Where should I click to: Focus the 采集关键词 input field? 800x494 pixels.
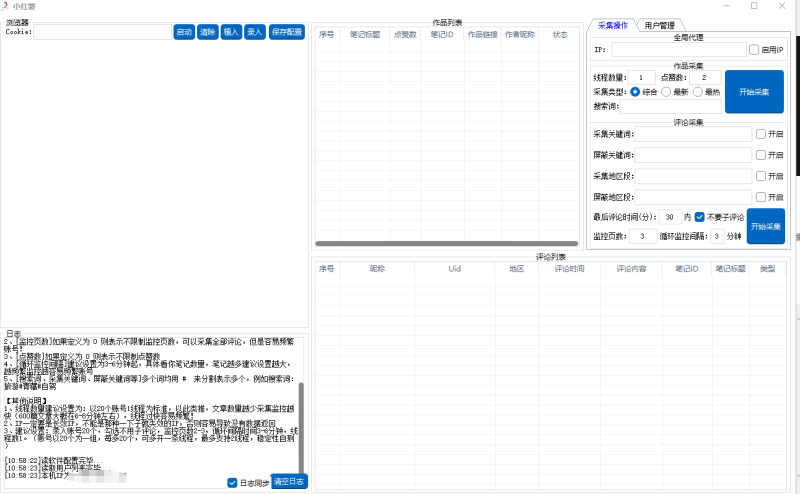[693, 134]
